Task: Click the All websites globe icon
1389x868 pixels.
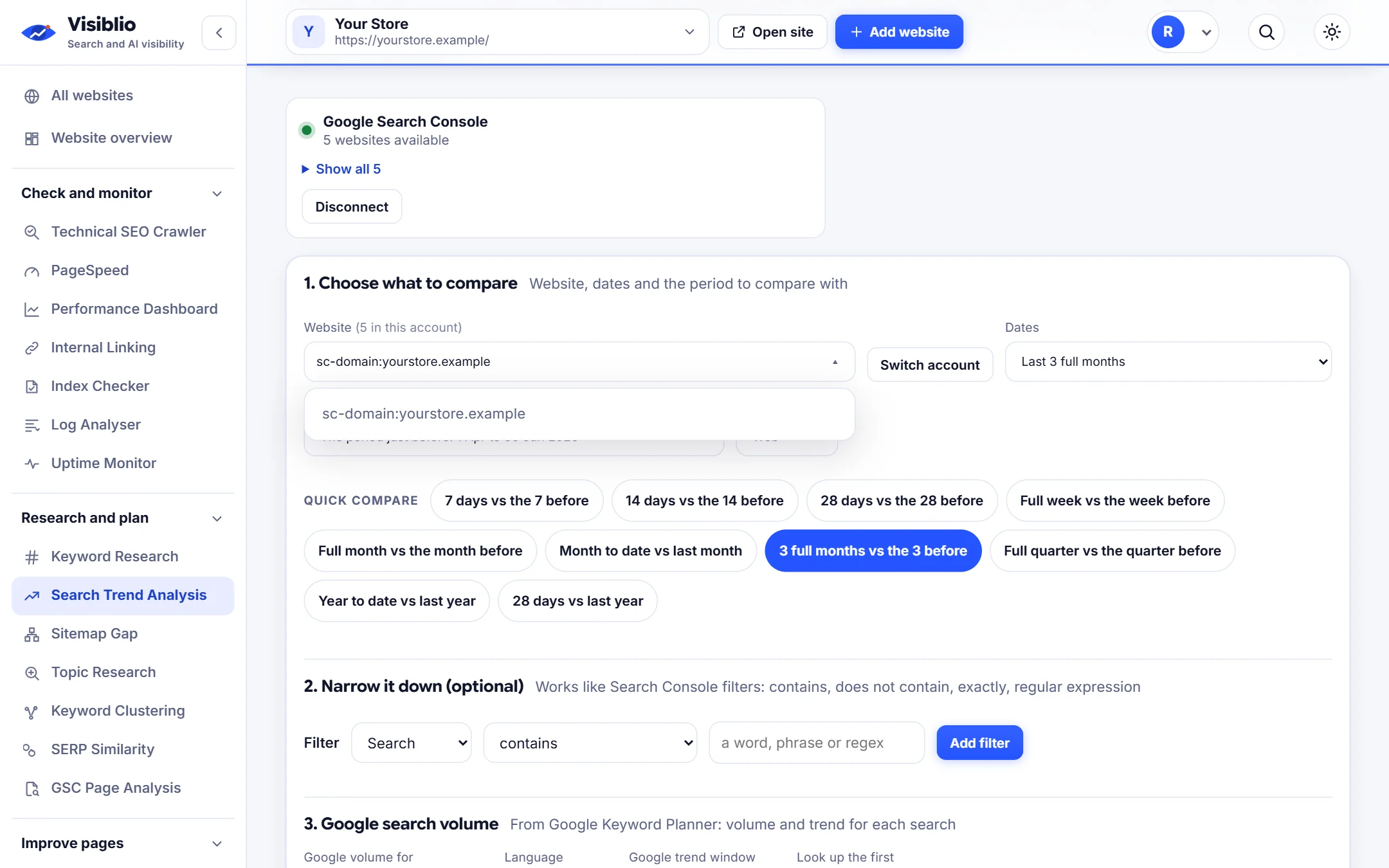Action: (32, 96)
